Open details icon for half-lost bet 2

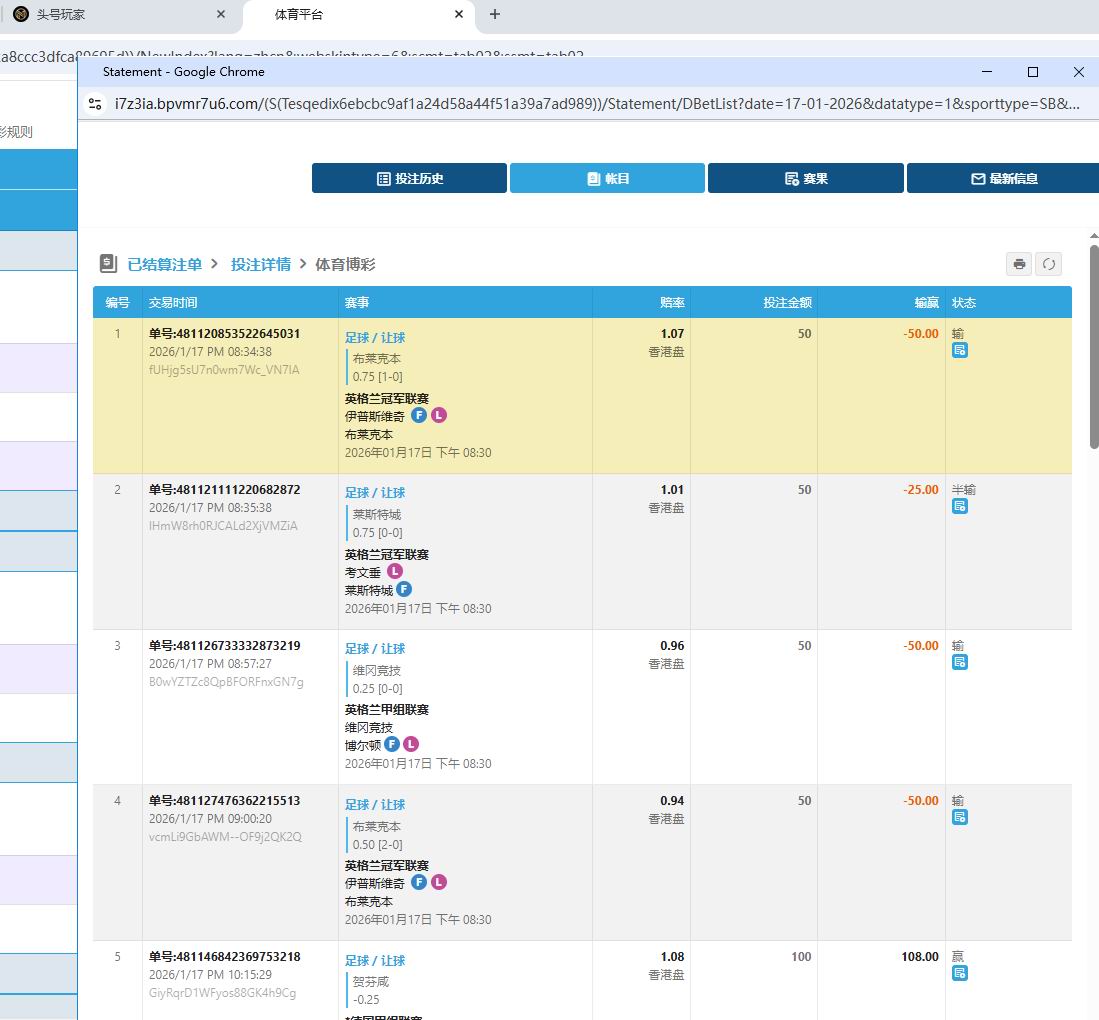click(959, 506)
